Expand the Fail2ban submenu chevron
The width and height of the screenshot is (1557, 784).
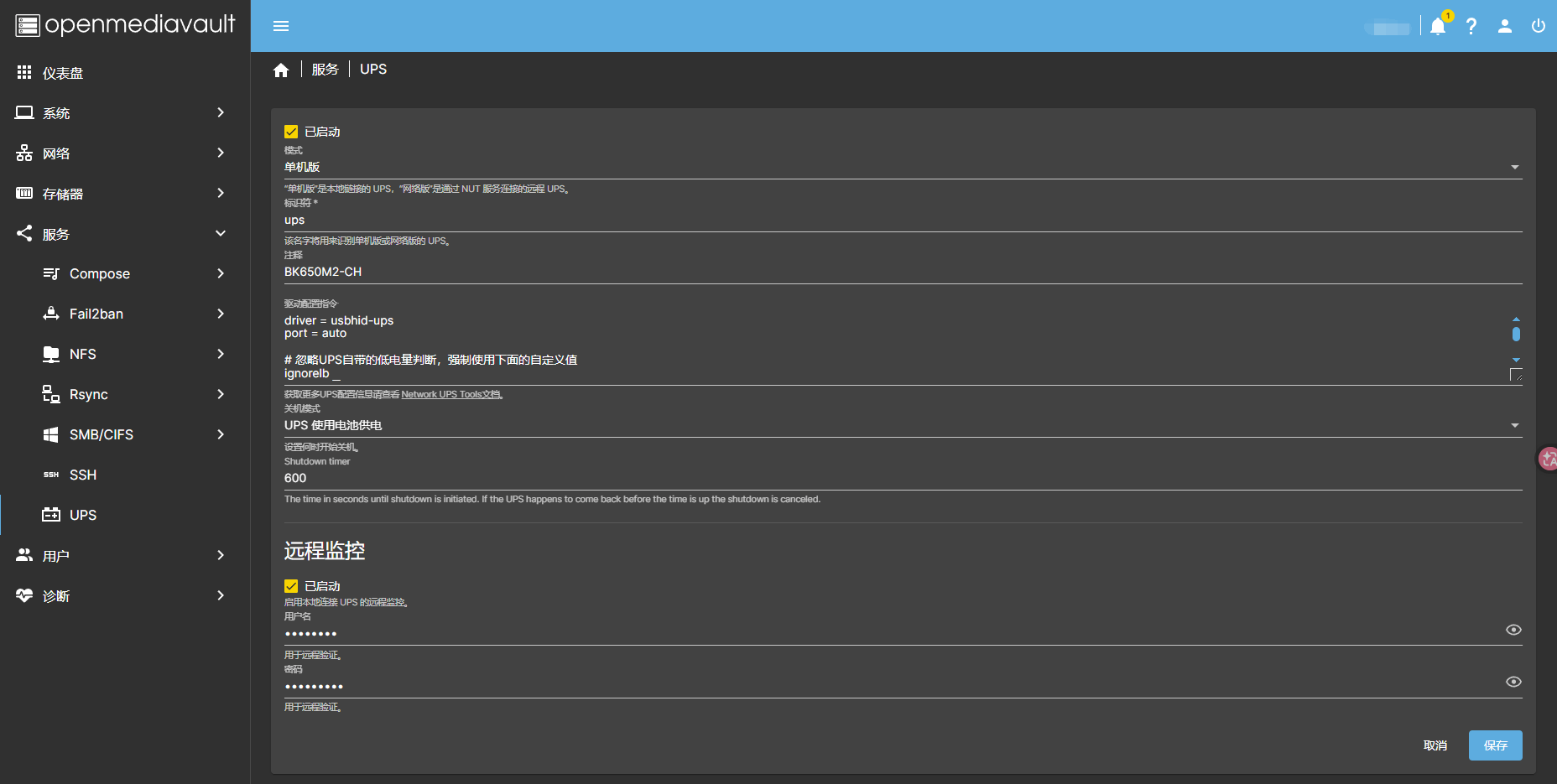coord(221,314)
